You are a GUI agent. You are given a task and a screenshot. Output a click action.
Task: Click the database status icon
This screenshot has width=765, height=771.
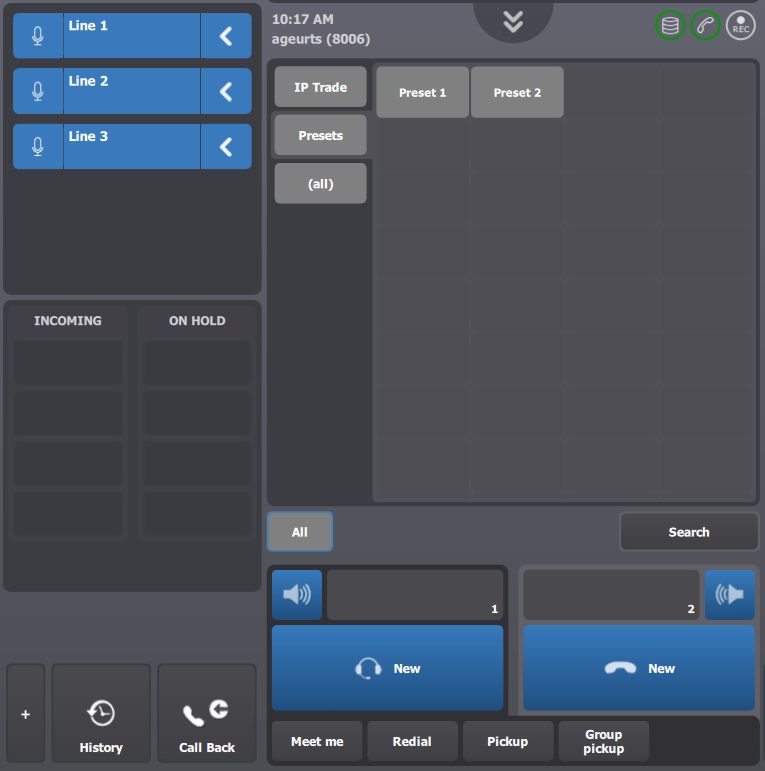tap(670, 25)
